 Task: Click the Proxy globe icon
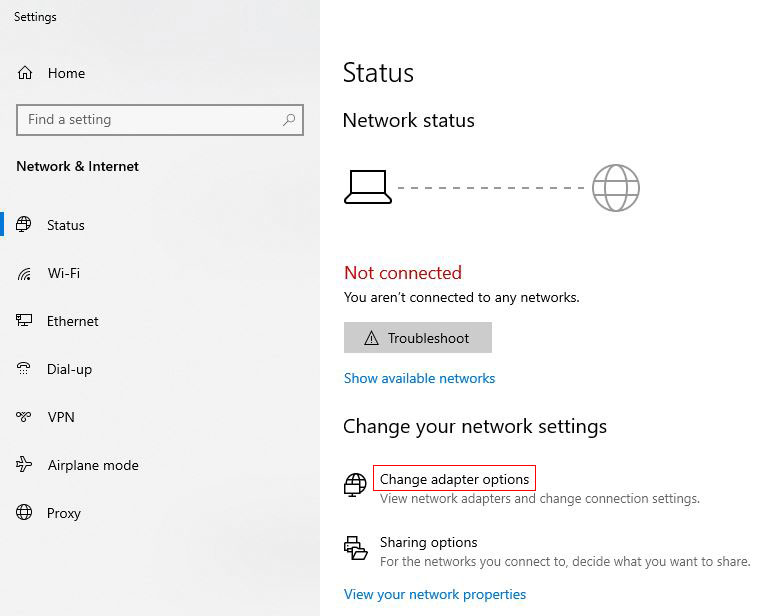tap(24, 512)
